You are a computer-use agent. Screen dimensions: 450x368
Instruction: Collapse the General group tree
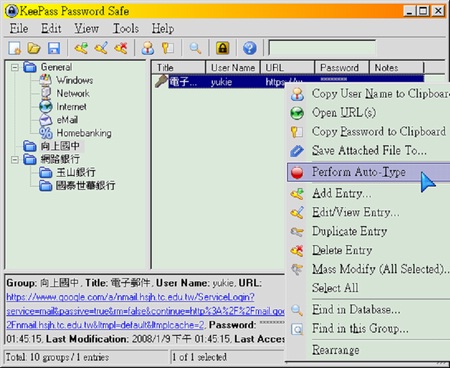15,67
